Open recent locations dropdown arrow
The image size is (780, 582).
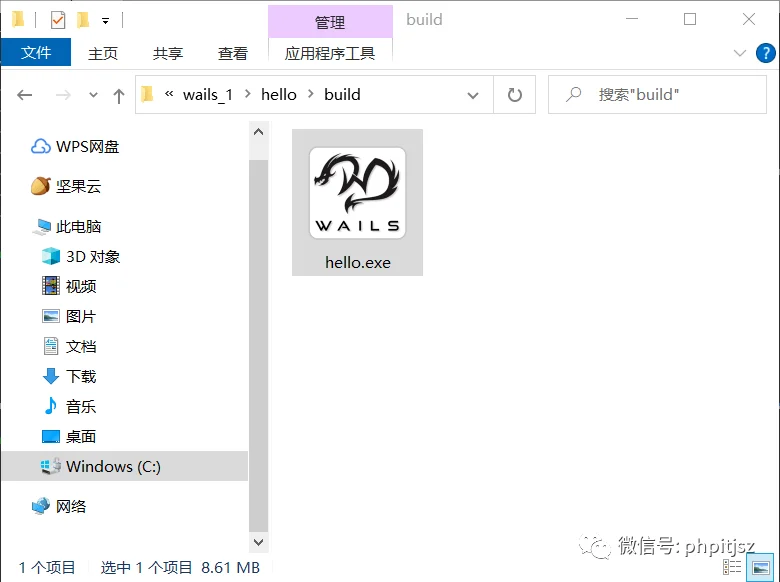pos(93,95)
